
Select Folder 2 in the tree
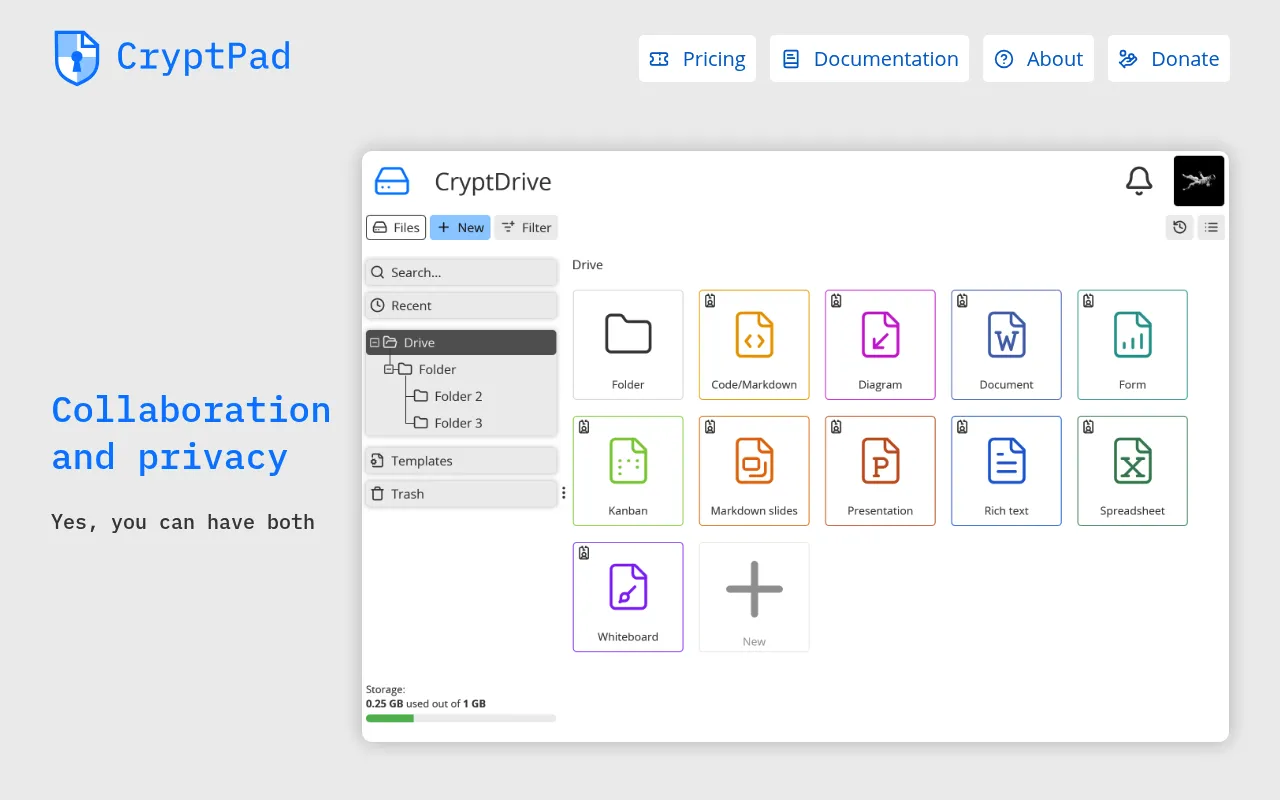click(x=448, y=396)
